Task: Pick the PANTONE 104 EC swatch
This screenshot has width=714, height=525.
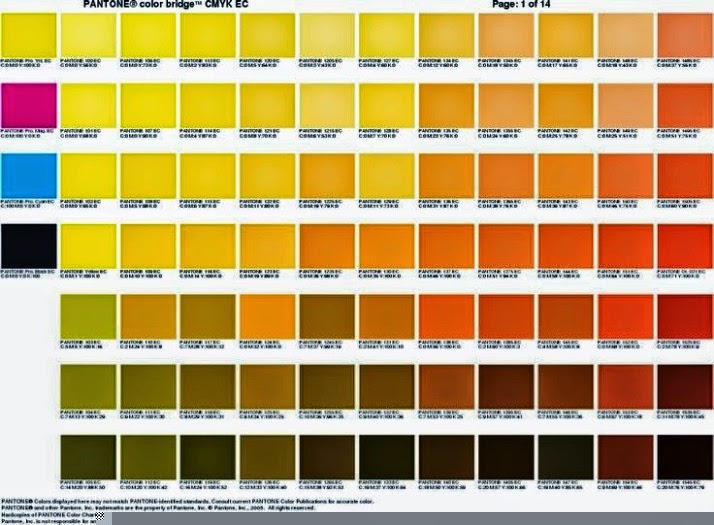Action: tap(88, 387)
